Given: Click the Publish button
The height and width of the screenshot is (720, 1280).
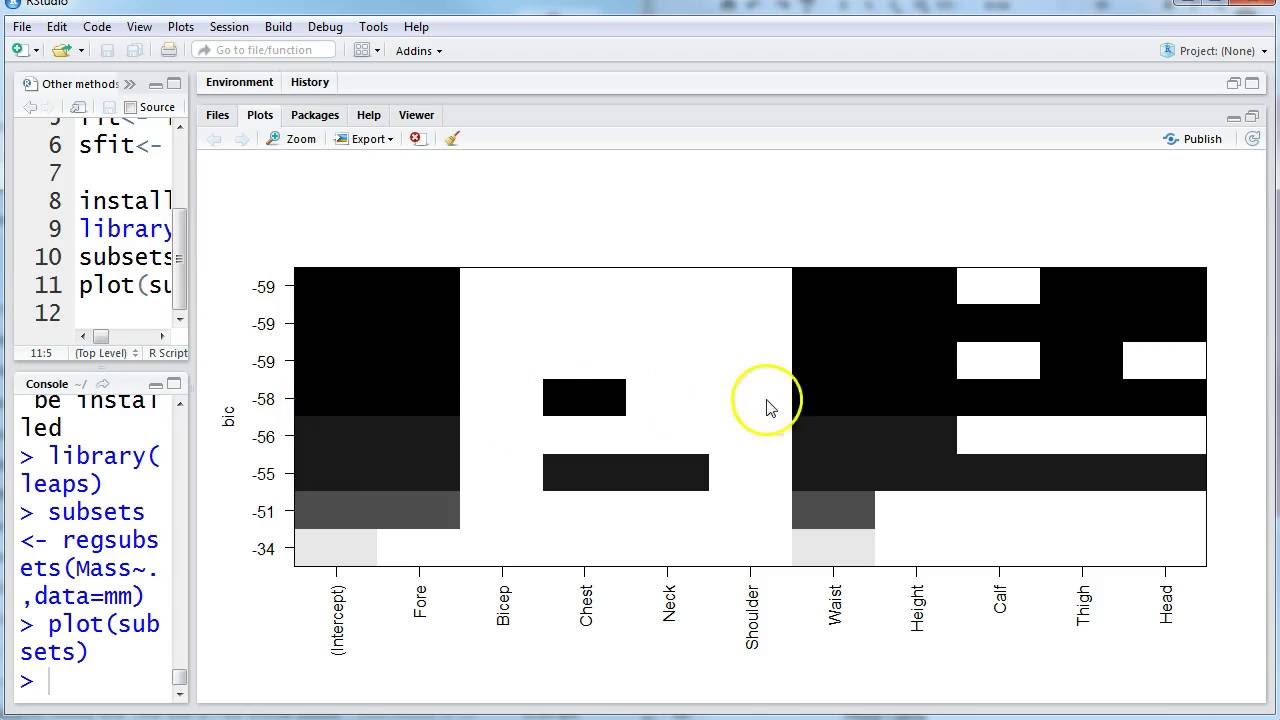Looking at the screenshot, I should pos(1193,139).
